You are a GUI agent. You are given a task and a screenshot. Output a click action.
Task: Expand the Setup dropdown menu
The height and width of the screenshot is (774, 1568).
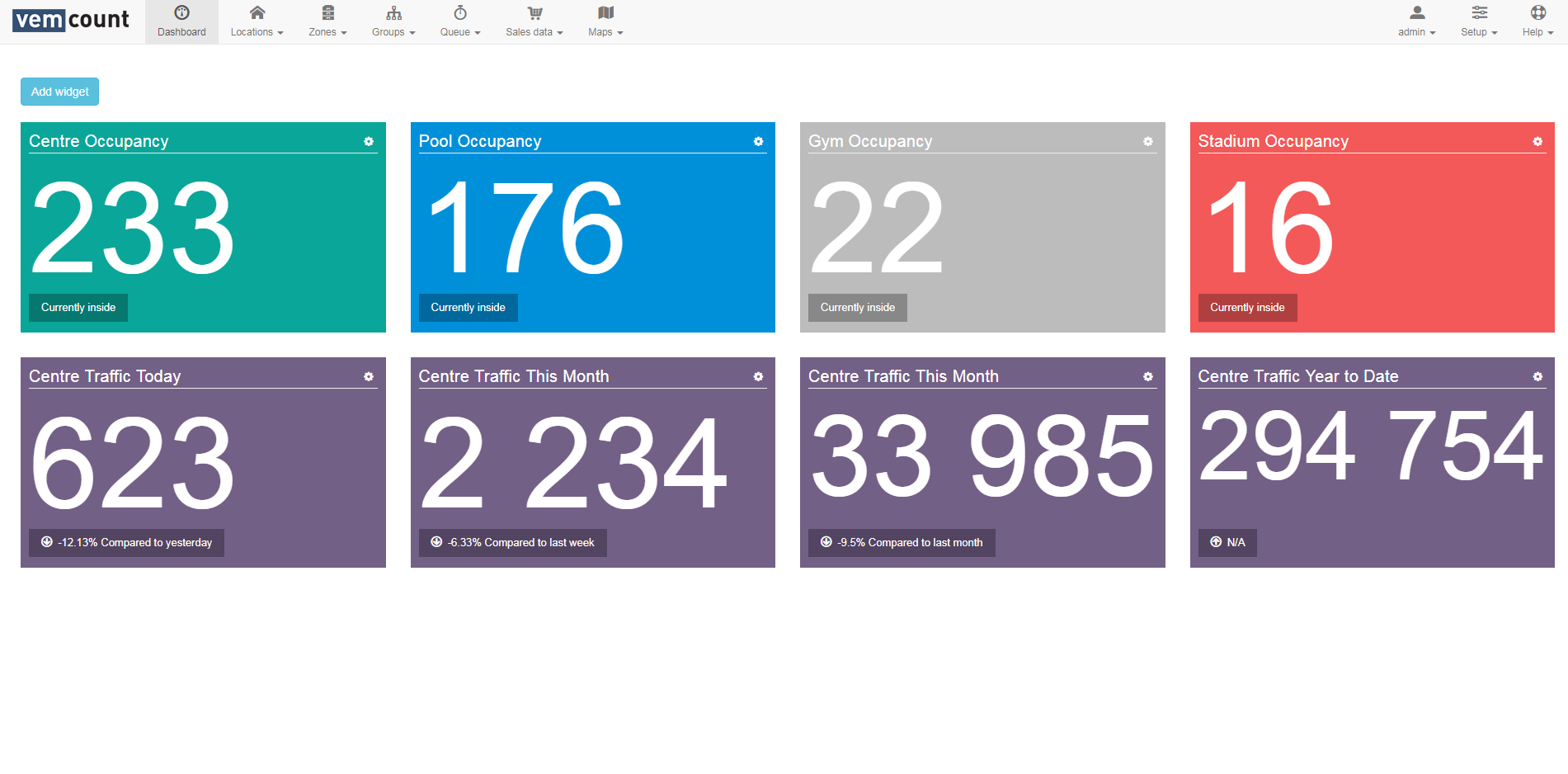pos(1480,32)
